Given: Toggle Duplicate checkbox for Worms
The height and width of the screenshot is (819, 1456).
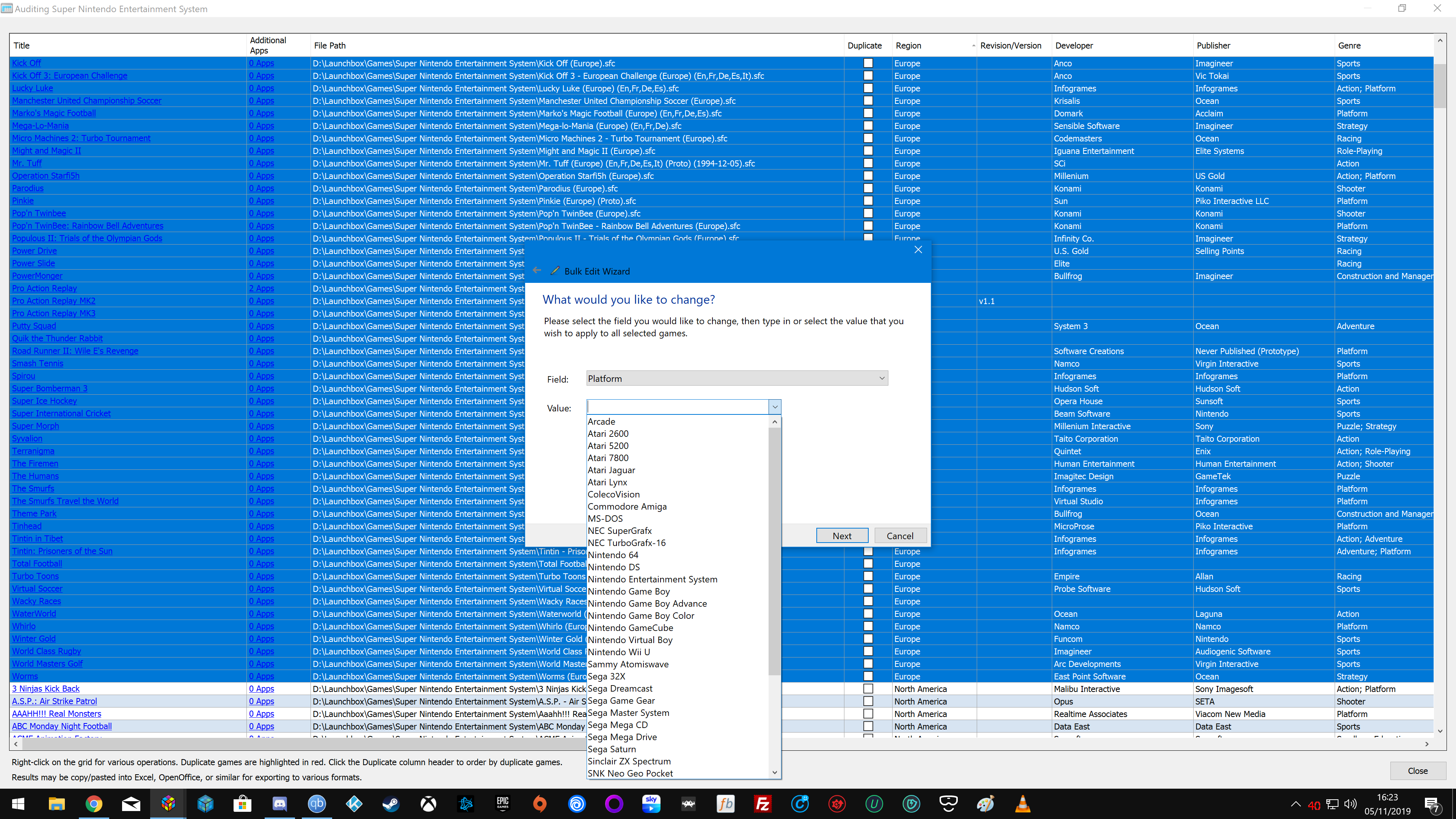Looking at the screenshot, I should (x=868, y=676).
